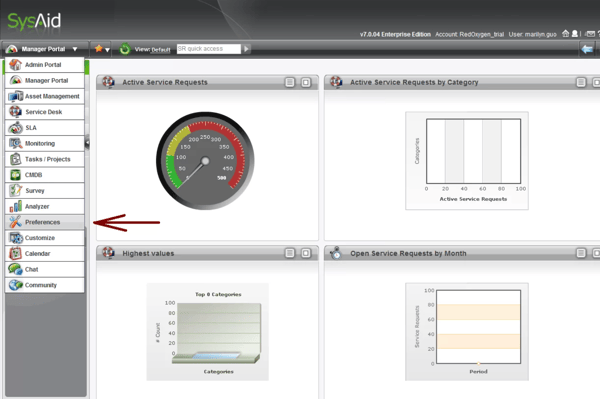Choose Service Desk in the menu
Viewport: 600px width, 399px height.
click(x=44, y=112)
